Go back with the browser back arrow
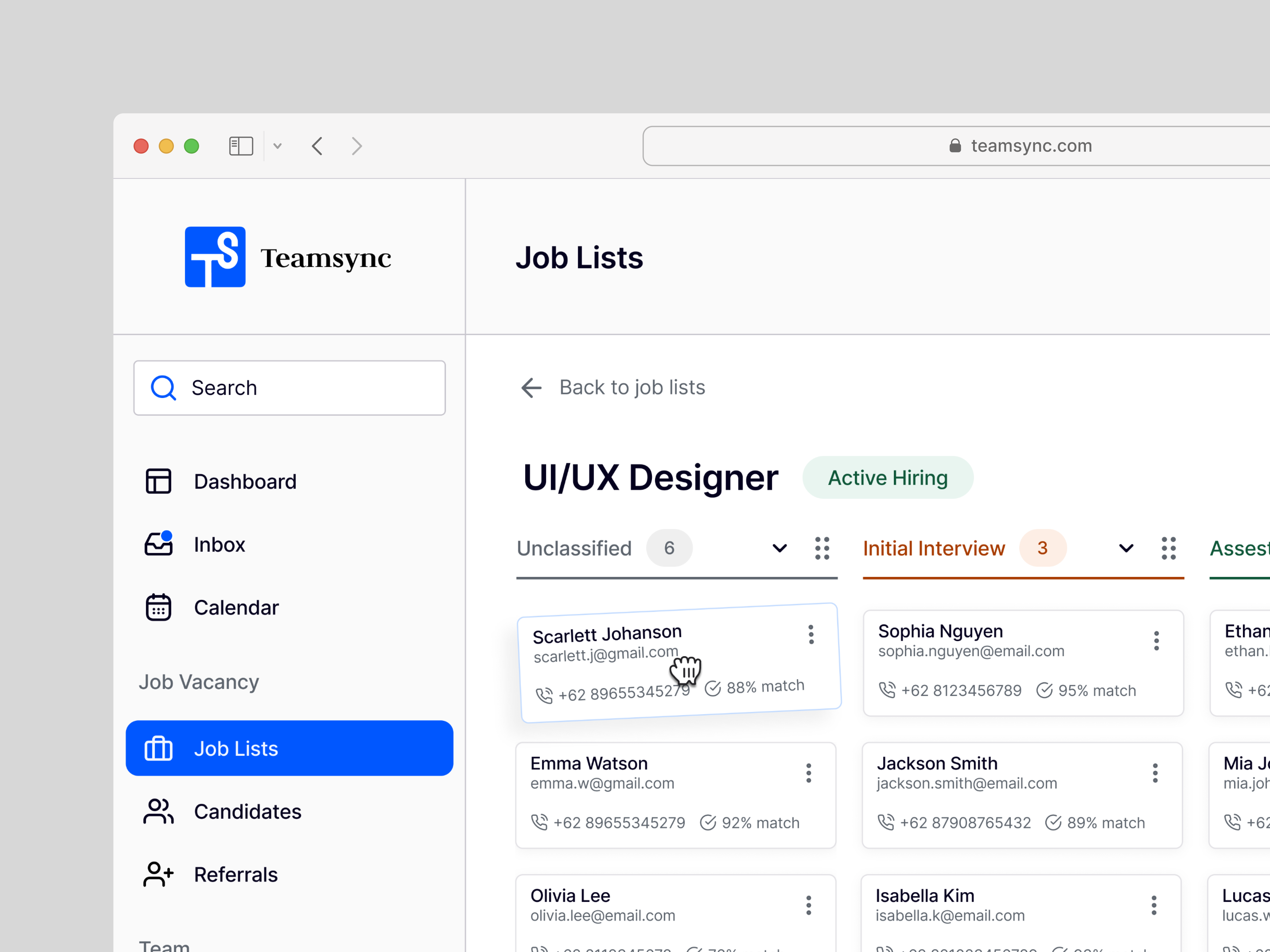 pyautogui.click(x=317, y=146)
